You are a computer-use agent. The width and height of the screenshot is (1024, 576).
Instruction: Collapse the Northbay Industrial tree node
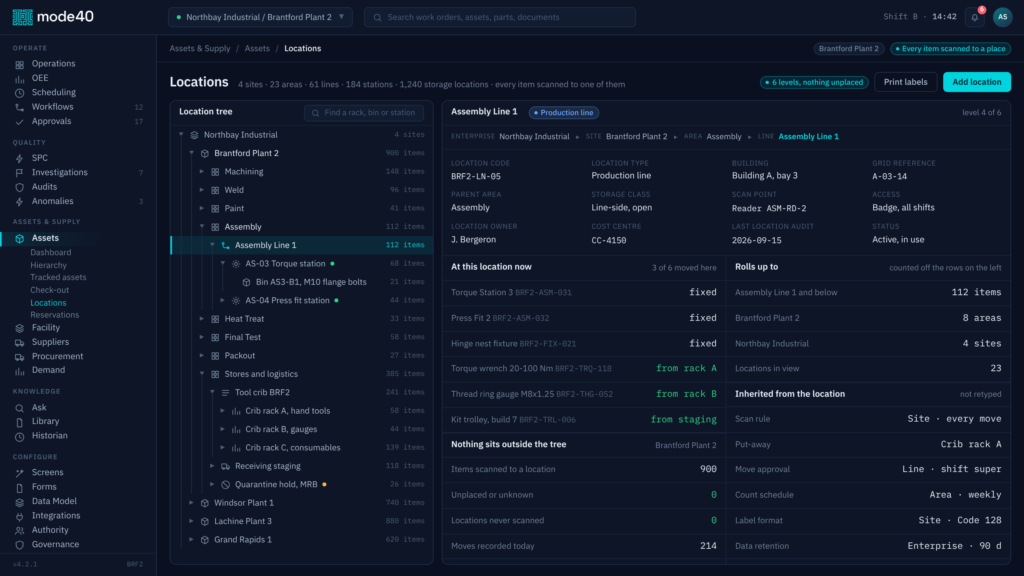181,135
